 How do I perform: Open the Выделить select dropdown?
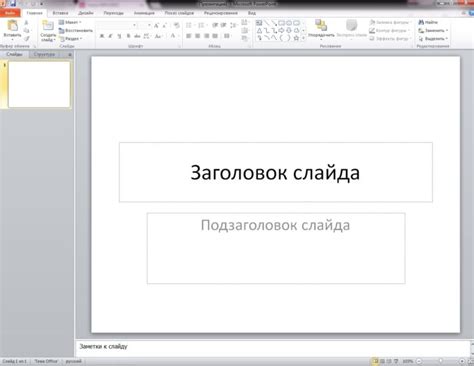(433, 39)
